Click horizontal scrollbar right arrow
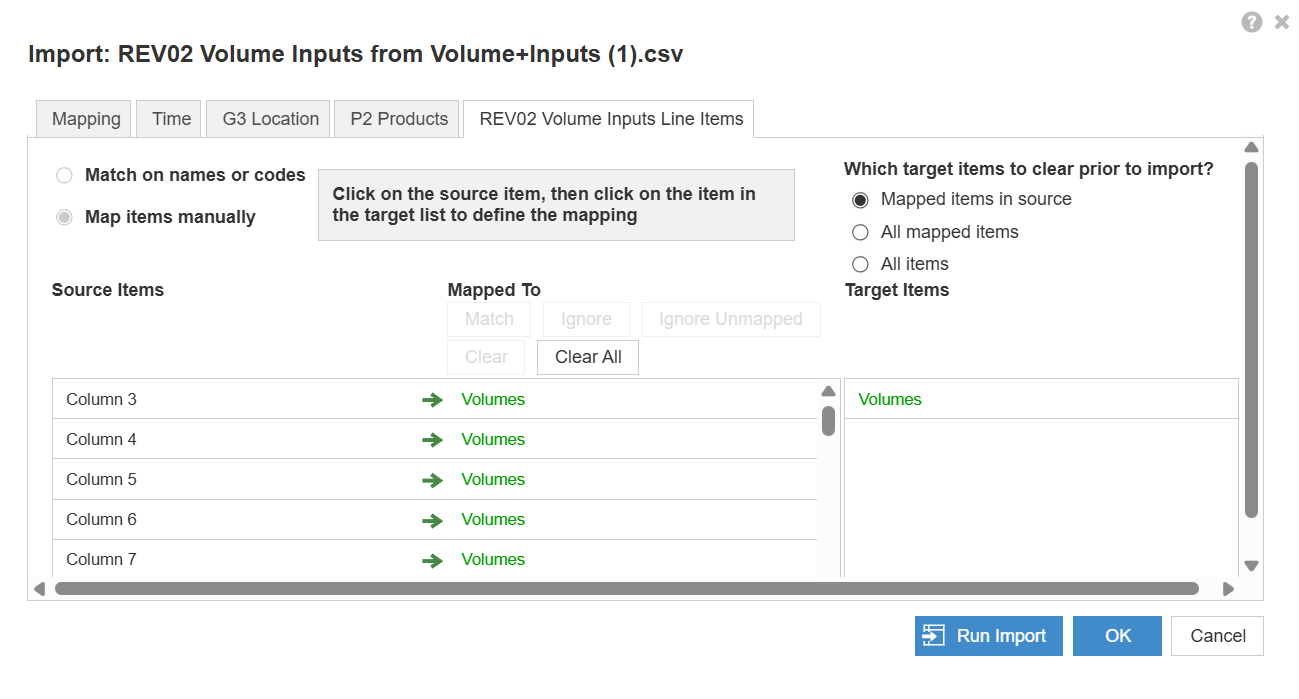The width and height of the screenshot is (1299, 699). [x=1228, y=589]
